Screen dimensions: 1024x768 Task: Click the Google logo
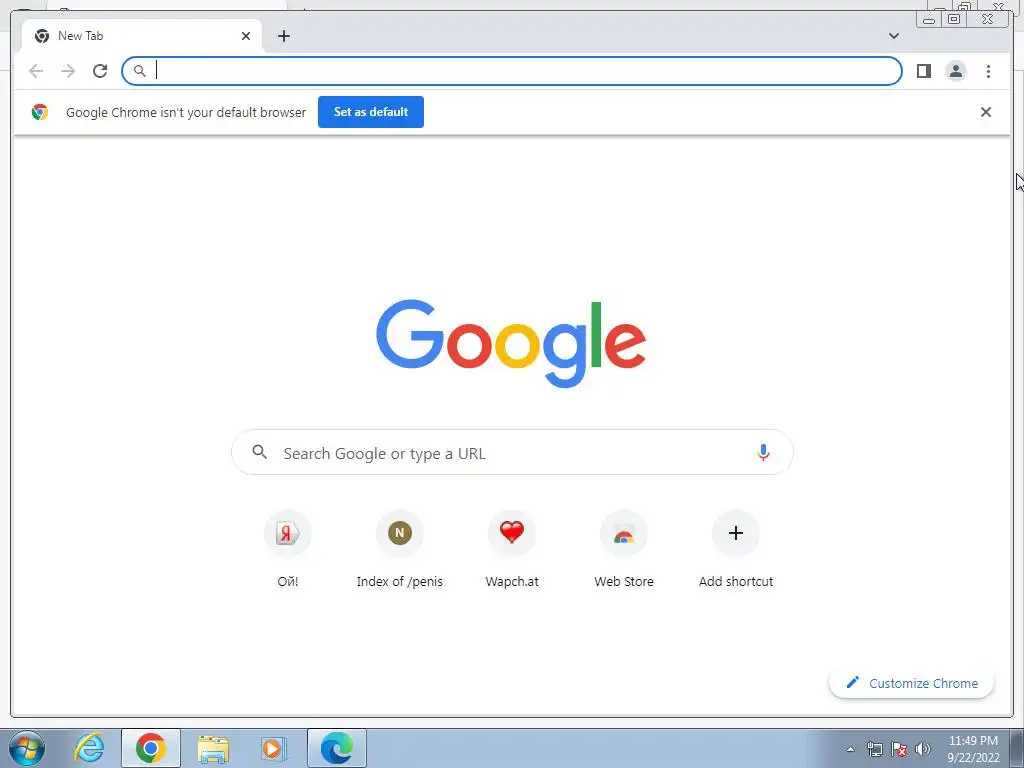click(x=511, y=344)
